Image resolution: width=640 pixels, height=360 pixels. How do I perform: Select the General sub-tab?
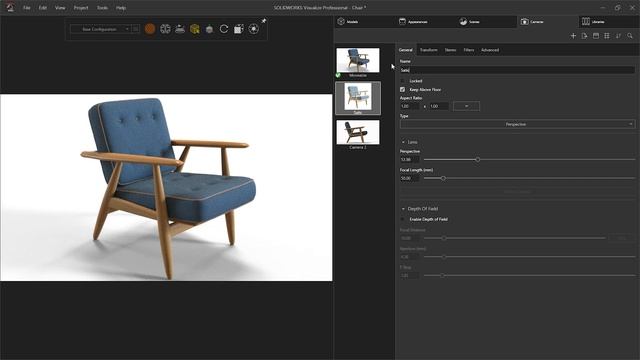(x=406, y=50)
